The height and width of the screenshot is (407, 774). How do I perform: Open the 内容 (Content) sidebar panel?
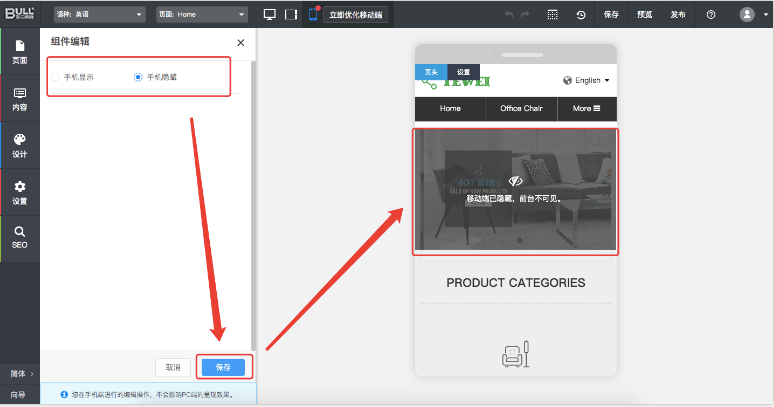point(19,99)
